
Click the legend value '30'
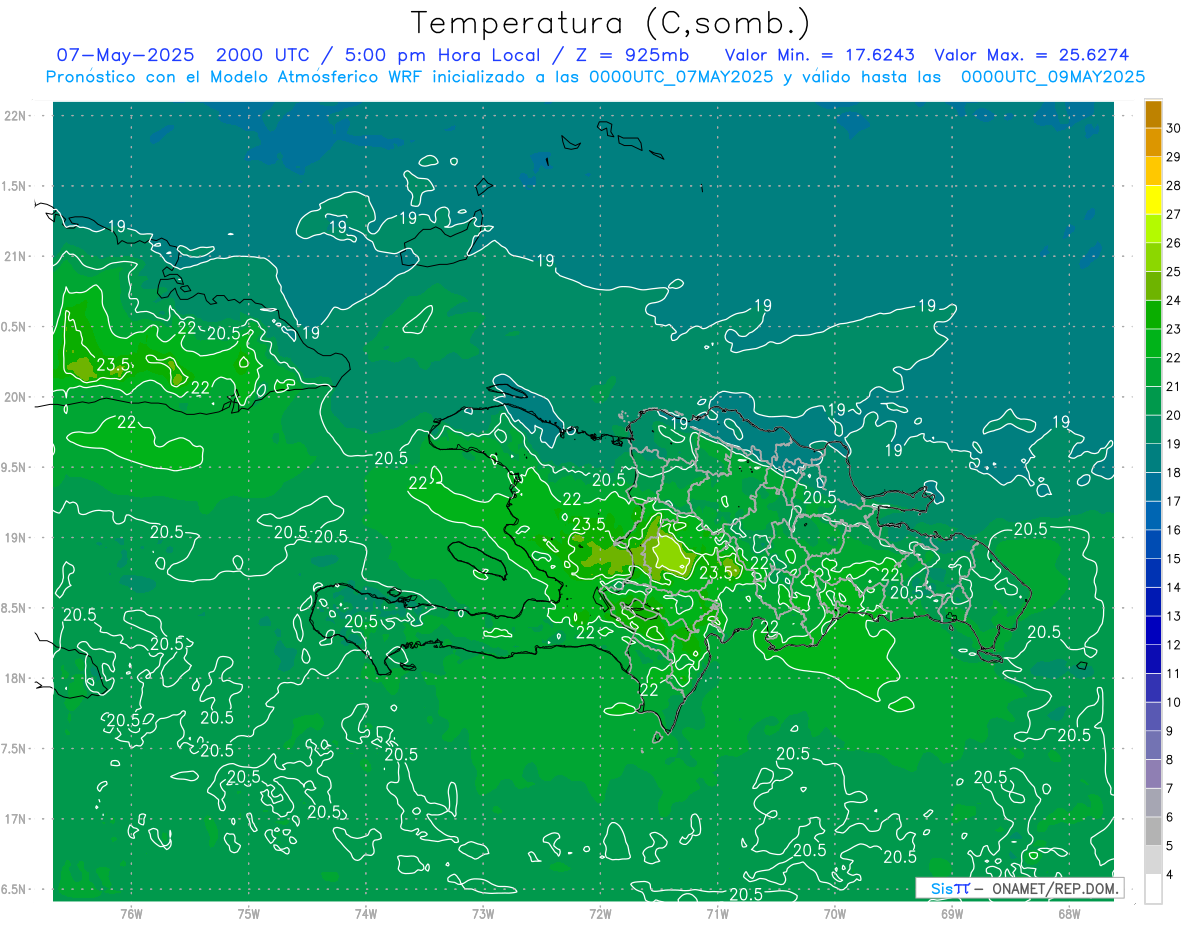click(1173, 128)
